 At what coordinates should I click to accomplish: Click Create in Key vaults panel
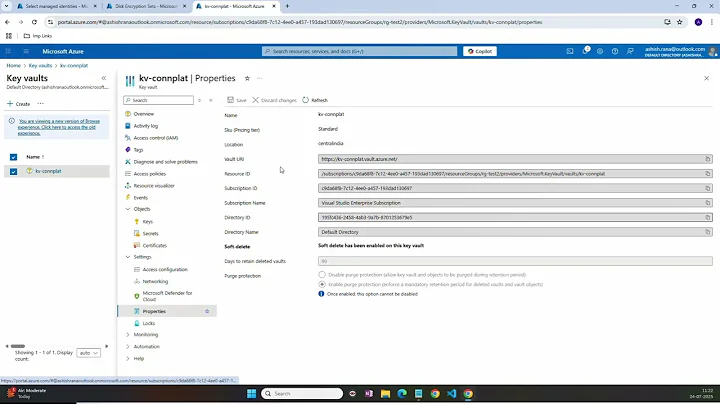coord(18,104)
